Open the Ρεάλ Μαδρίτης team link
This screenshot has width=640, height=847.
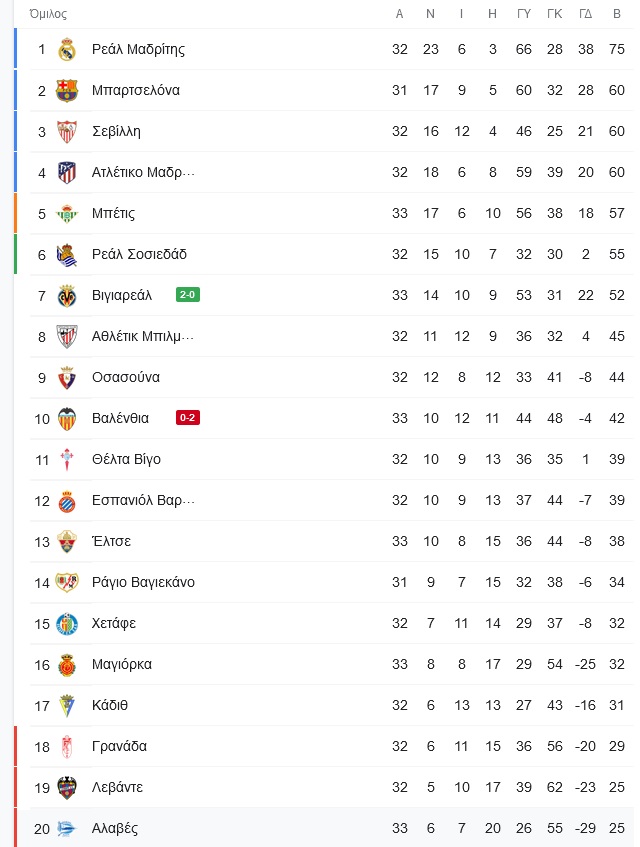[138, 50]
